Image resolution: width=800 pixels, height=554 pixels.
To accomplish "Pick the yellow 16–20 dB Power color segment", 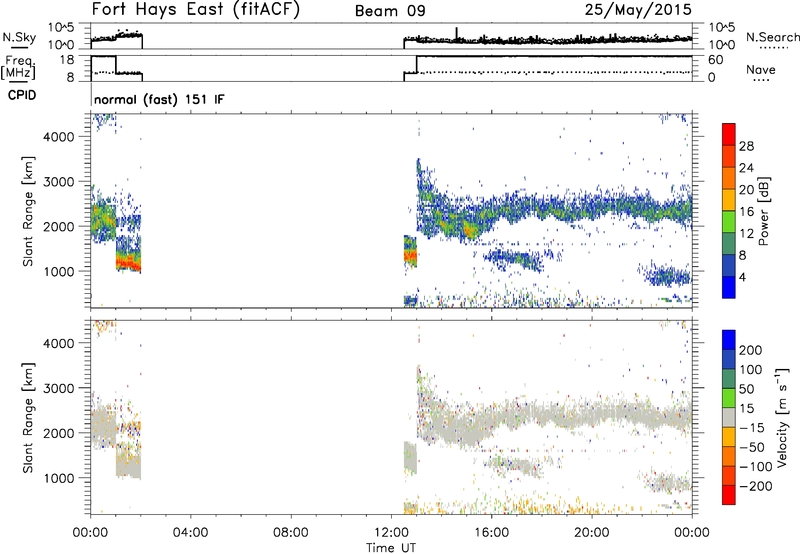I will 729,200.
